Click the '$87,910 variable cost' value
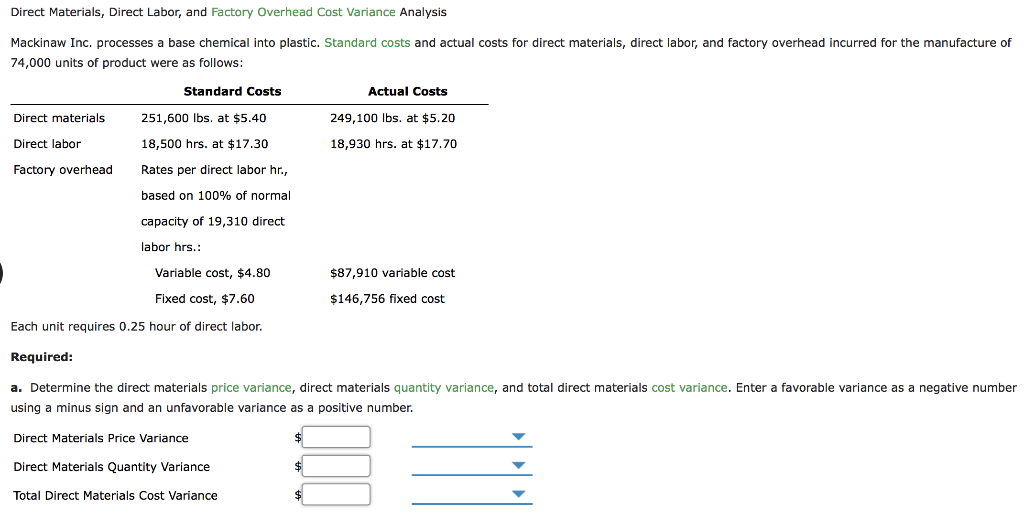The width and height of the screenshot is (1024, 514). tap(392, 273)
